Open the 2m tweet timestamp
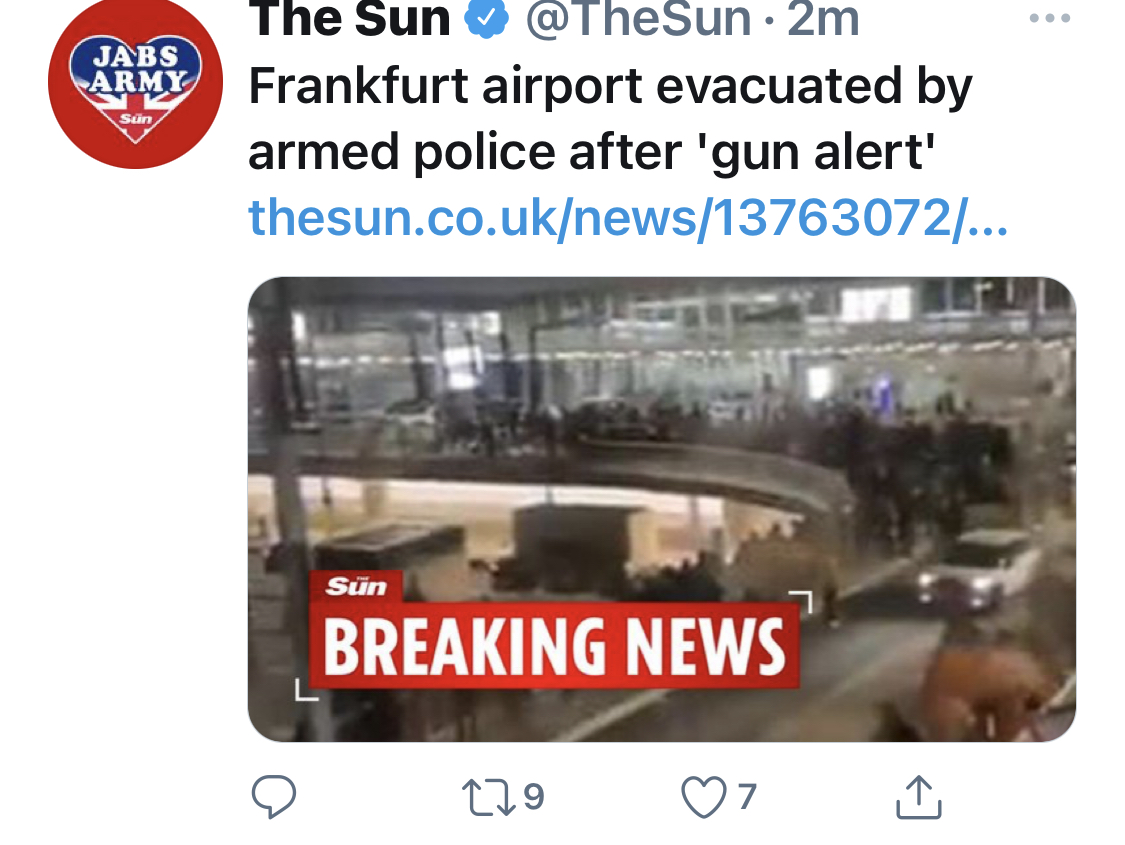1125x845 pixels. [x=823, y=19]
